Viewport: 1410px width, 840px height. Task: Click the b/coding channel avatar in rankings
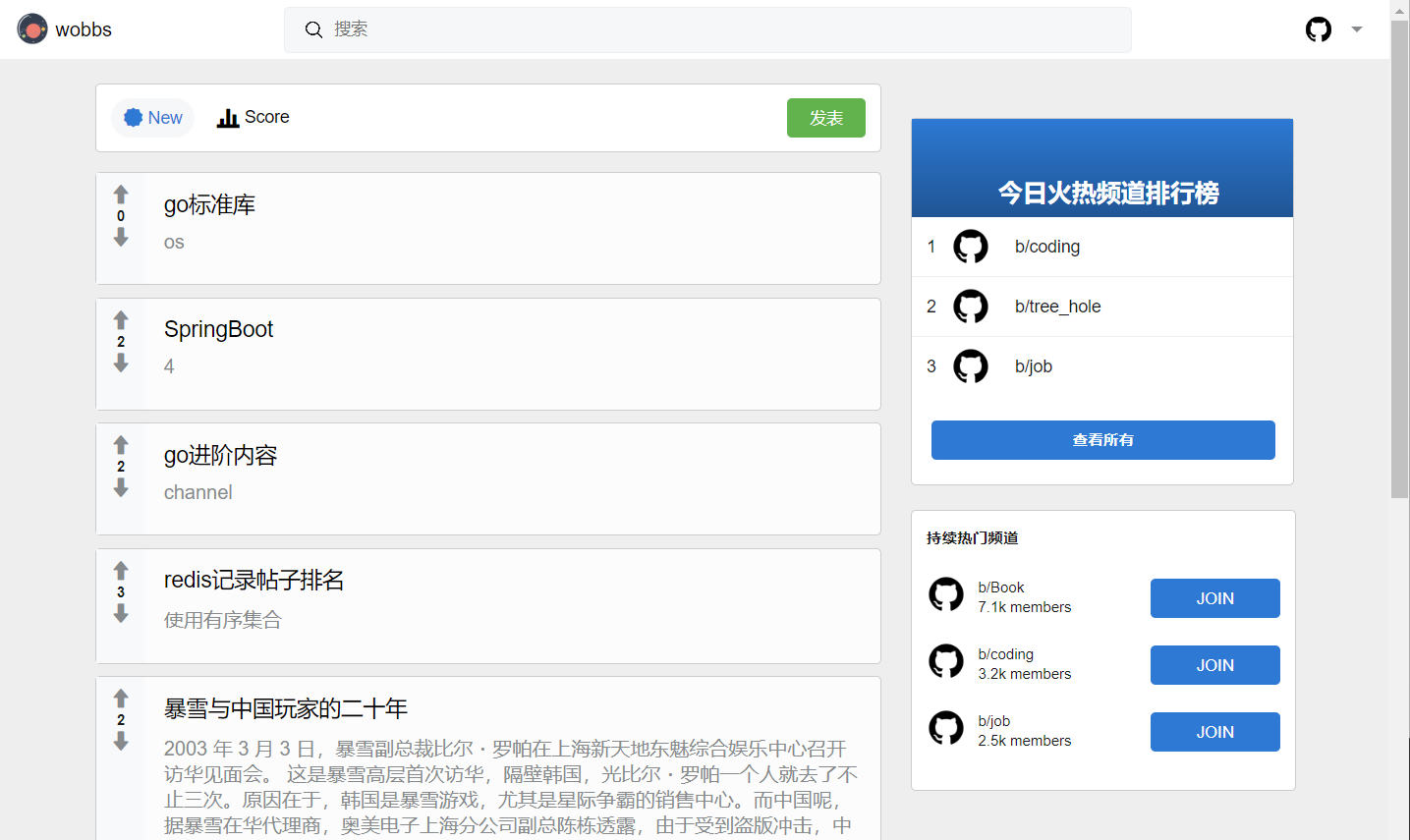pyautogui.click(x=971, y=247)
